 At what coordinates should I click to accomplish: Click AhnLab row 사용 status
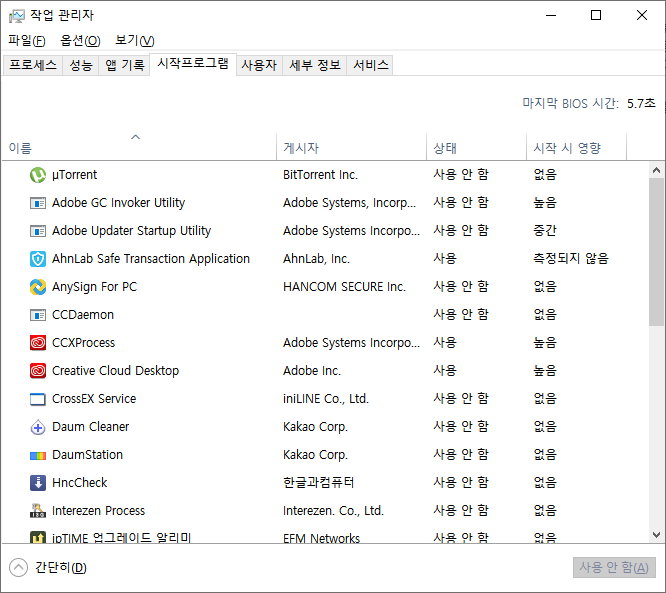pos(445,259)
